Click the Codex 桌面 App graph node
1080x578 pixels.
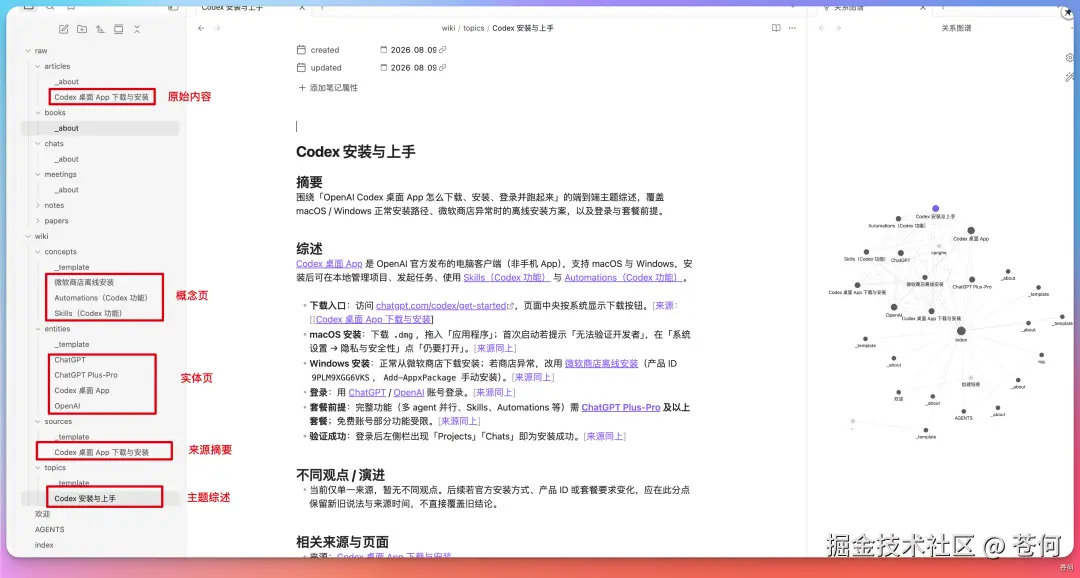[x=970, y=231]
